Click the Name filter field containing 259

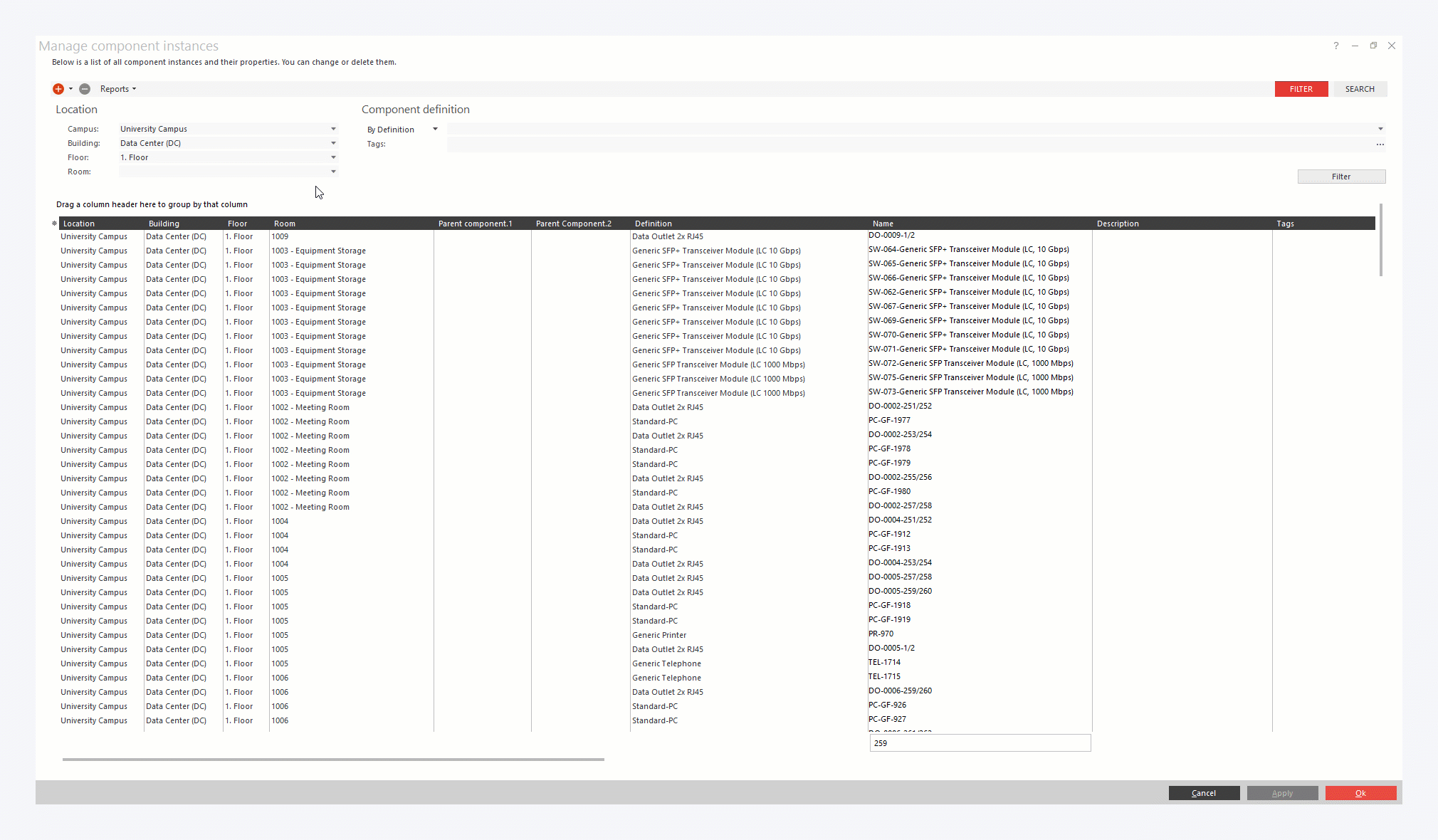tap(980, 743)
